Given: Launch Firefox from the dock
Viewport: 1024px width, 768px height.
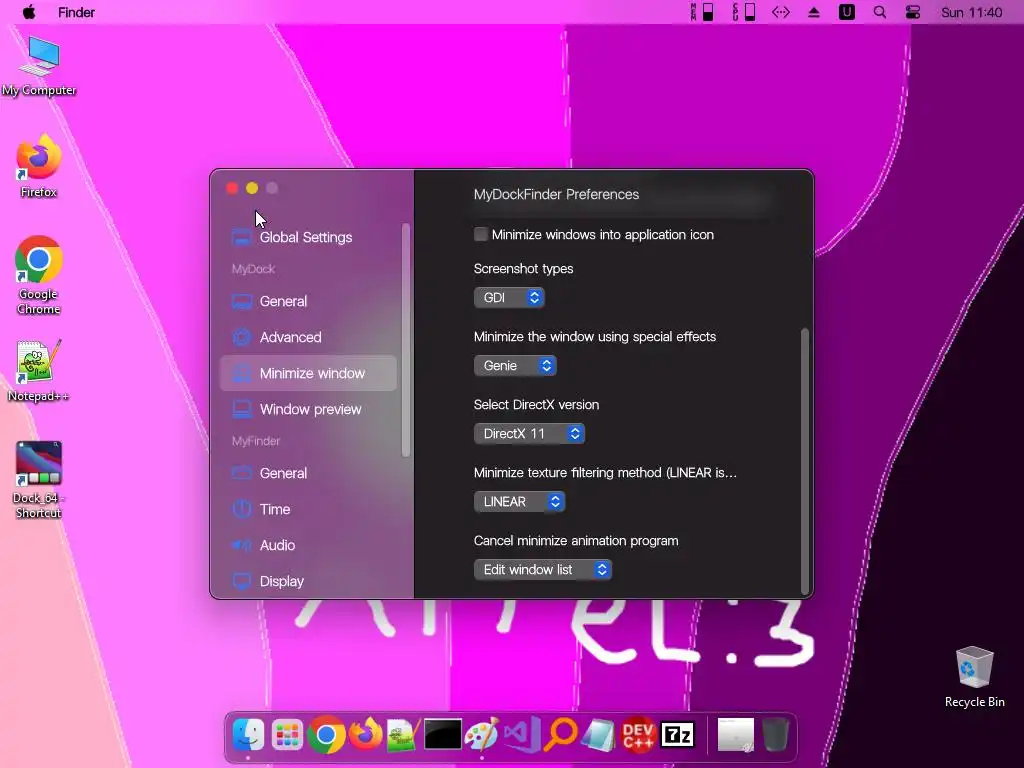Looking at the screenshot, I should (x=366, y=734).
